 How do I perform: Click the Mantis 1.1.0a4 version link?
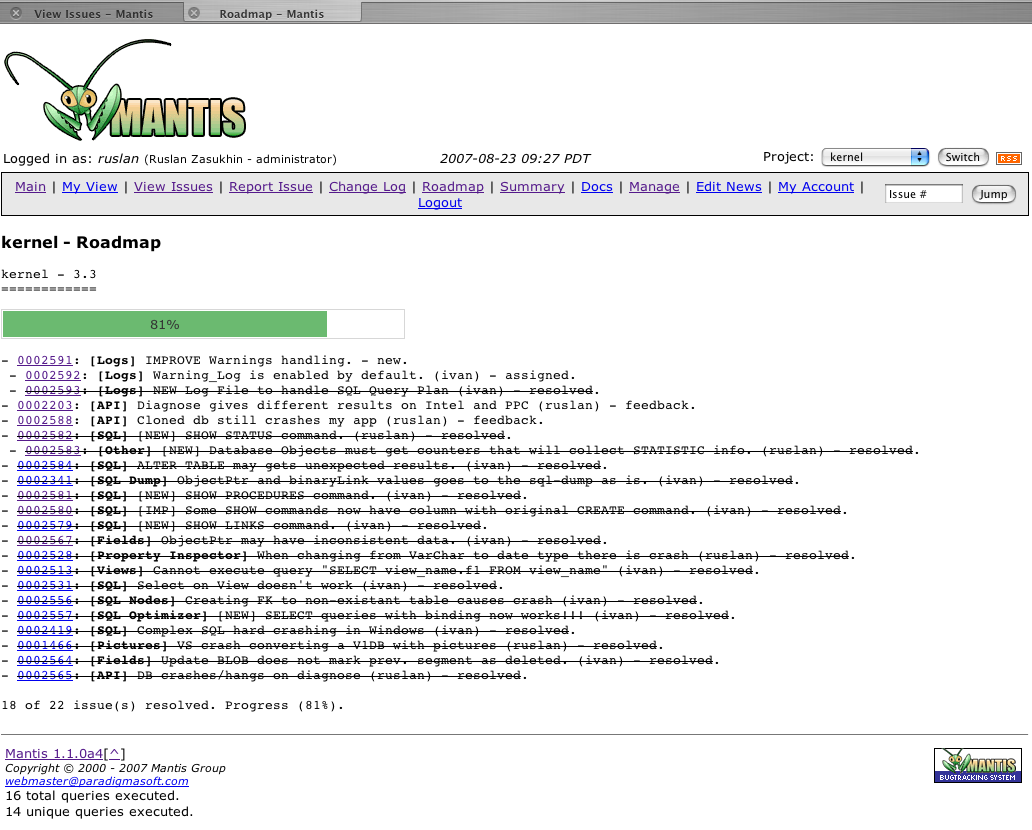pos(54,753)
